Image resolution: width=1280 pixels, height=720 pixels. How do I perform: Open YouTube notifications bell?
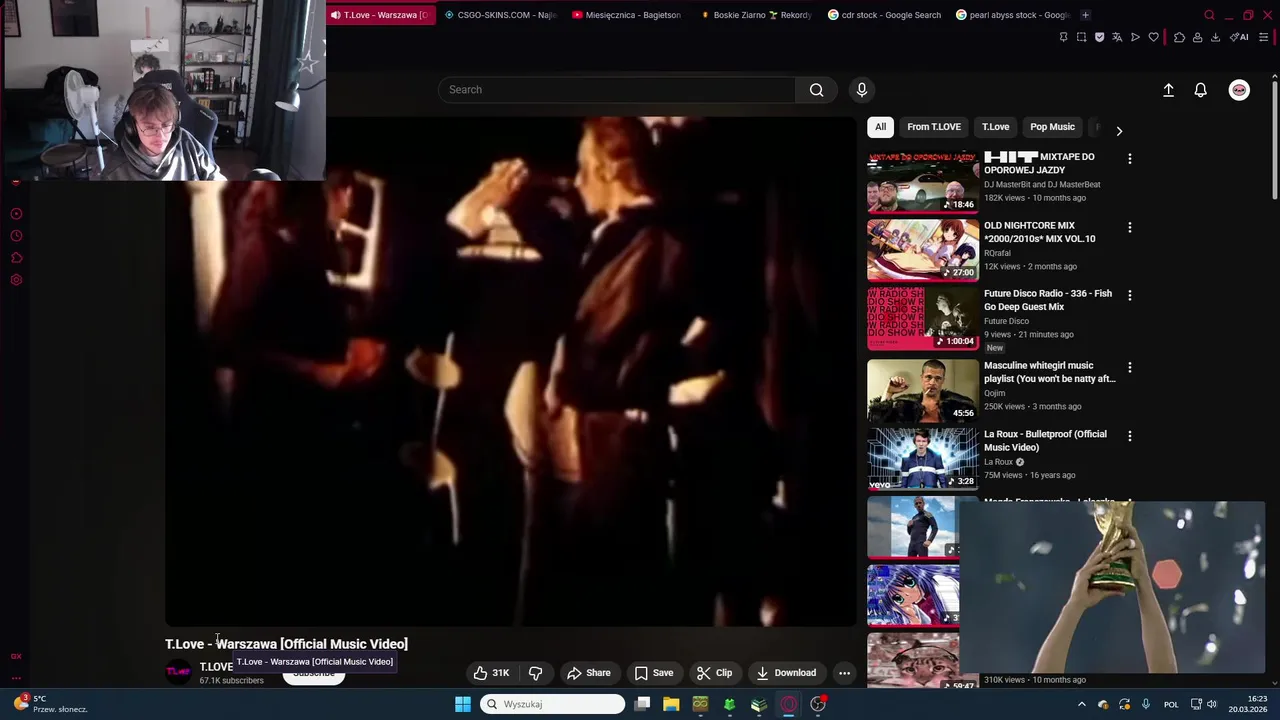(1201, 90)
